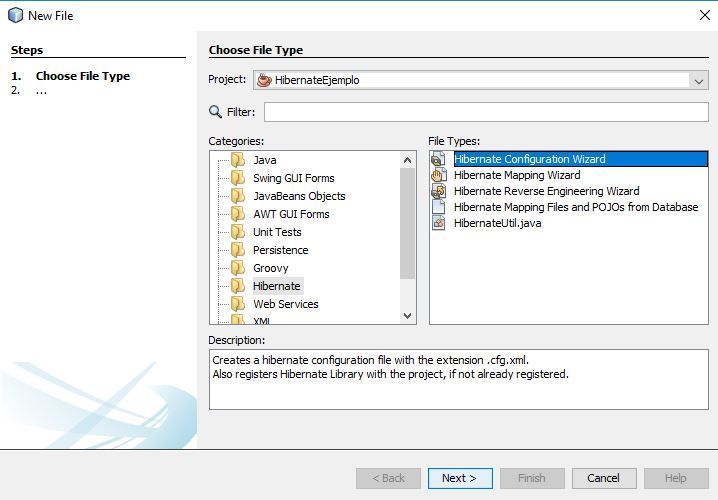Select HibernateEjemplo in the Project combo box
Screen dimensions: 718x500
pos(481,80)
